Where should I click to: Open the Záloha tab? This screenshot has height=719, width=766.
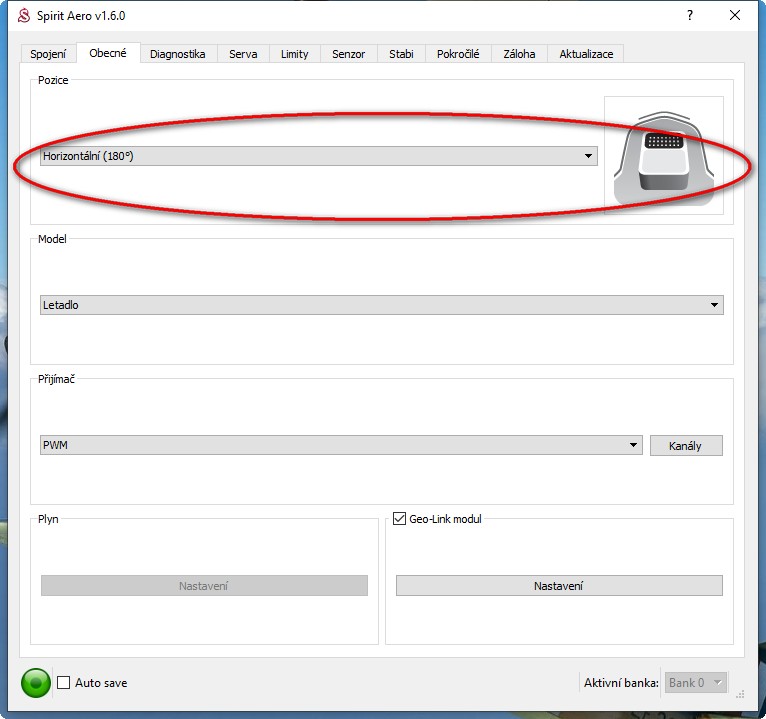tap(519, 54)
